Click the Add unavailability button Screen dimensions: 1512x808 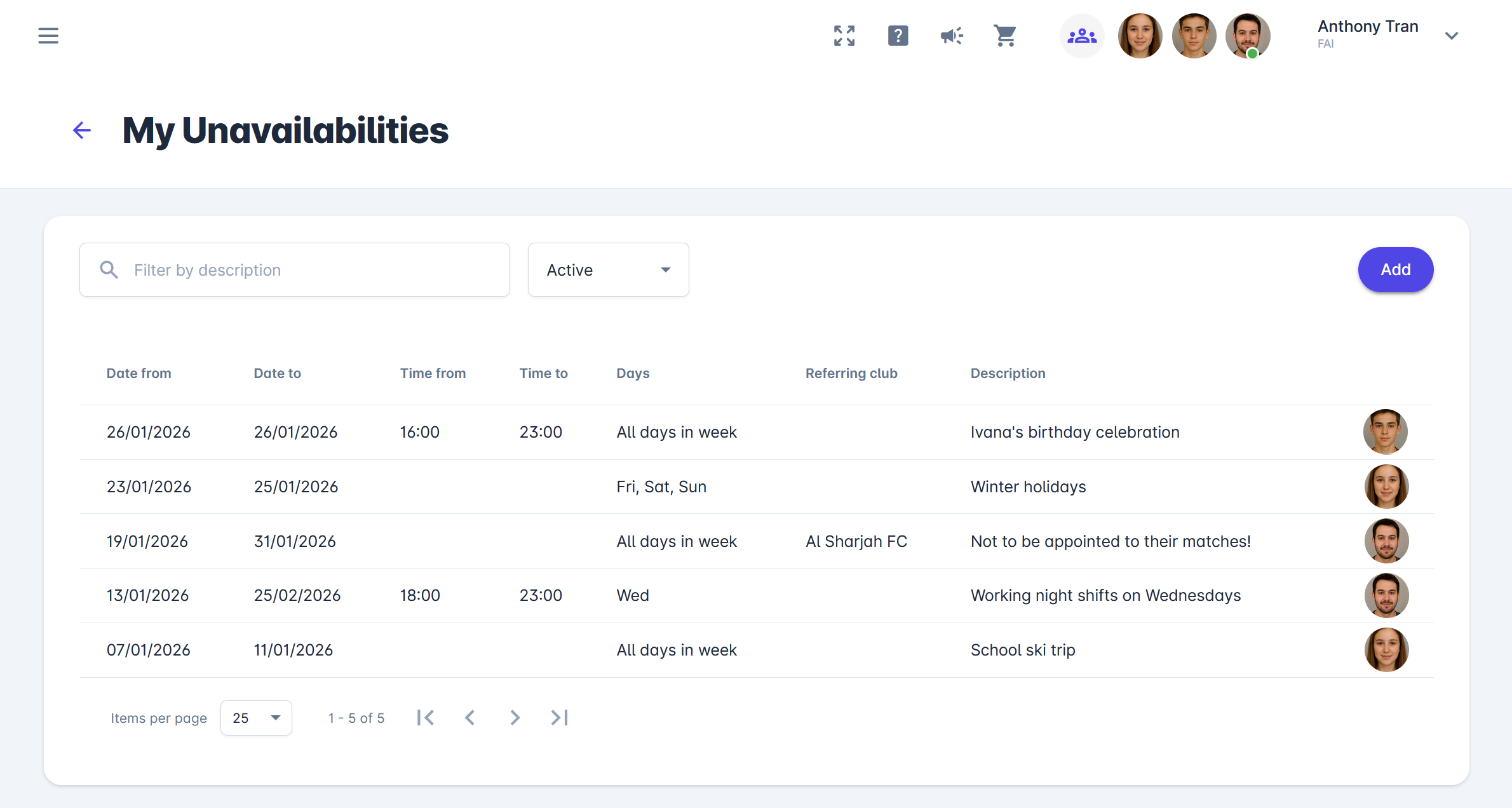coord(1395,270)
